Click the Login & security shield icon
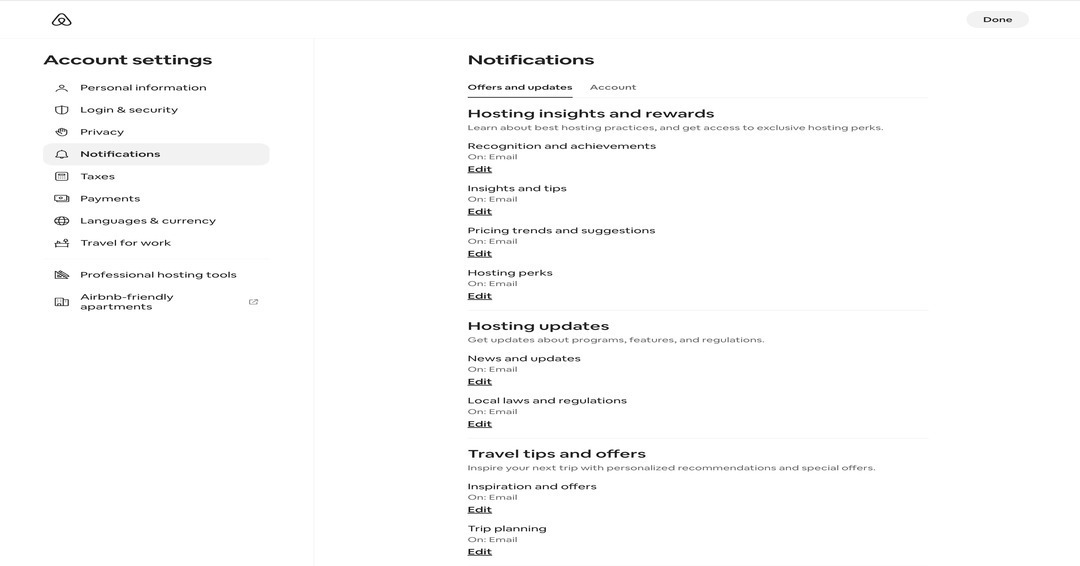Image resolution: width=1080 pixels, height=566 pixels. pyautogui.click(x=62, y=110)
